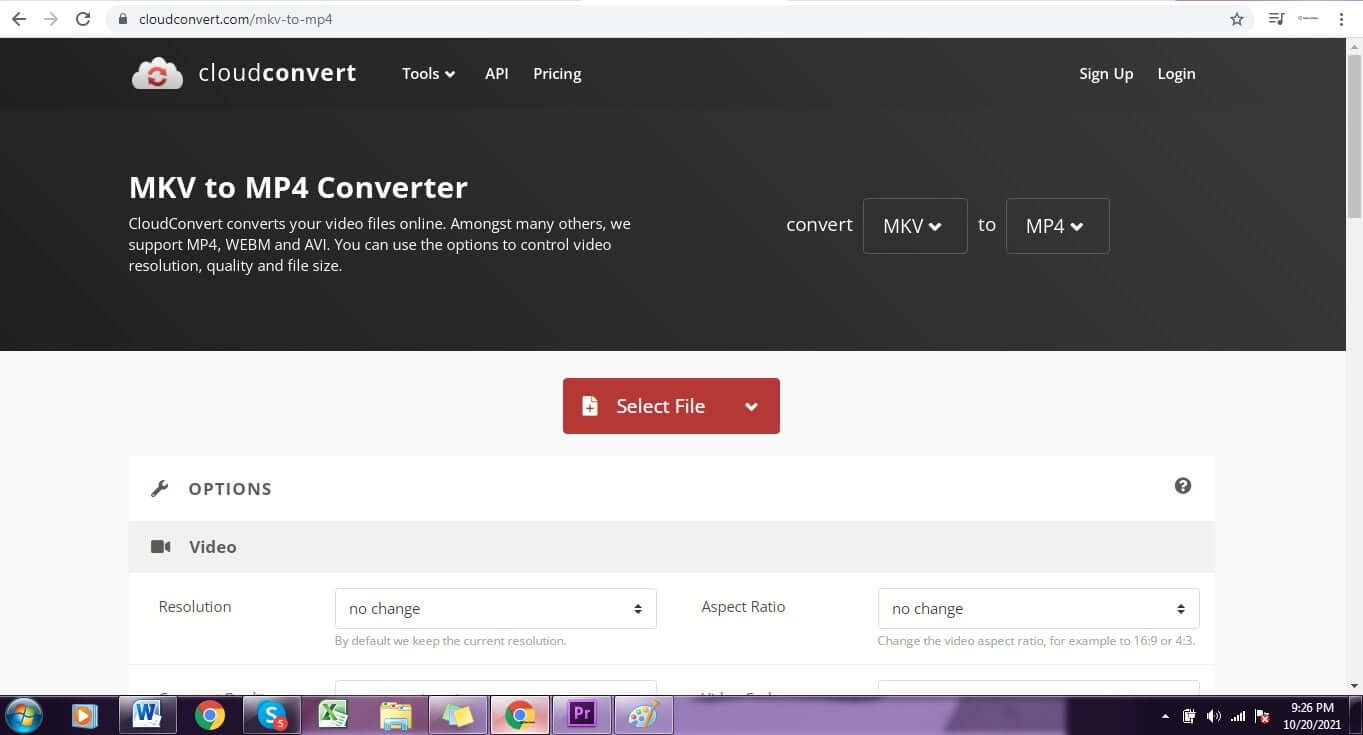Open the Windows Start button
This screenshot has width=1363, height=735.
(23, 715)
